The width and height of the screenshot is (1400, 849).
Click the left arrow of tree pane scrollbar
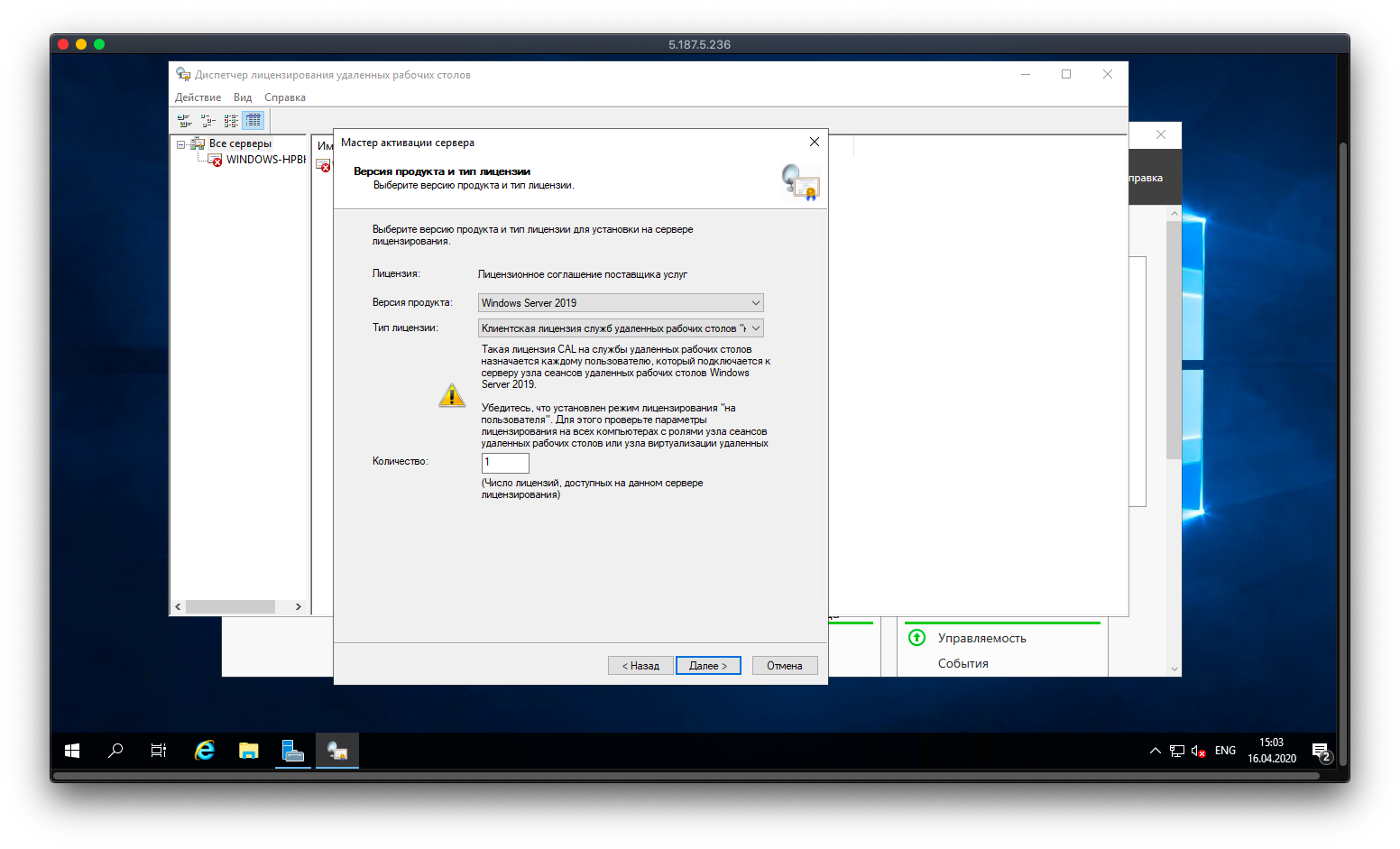coord(178,607)
